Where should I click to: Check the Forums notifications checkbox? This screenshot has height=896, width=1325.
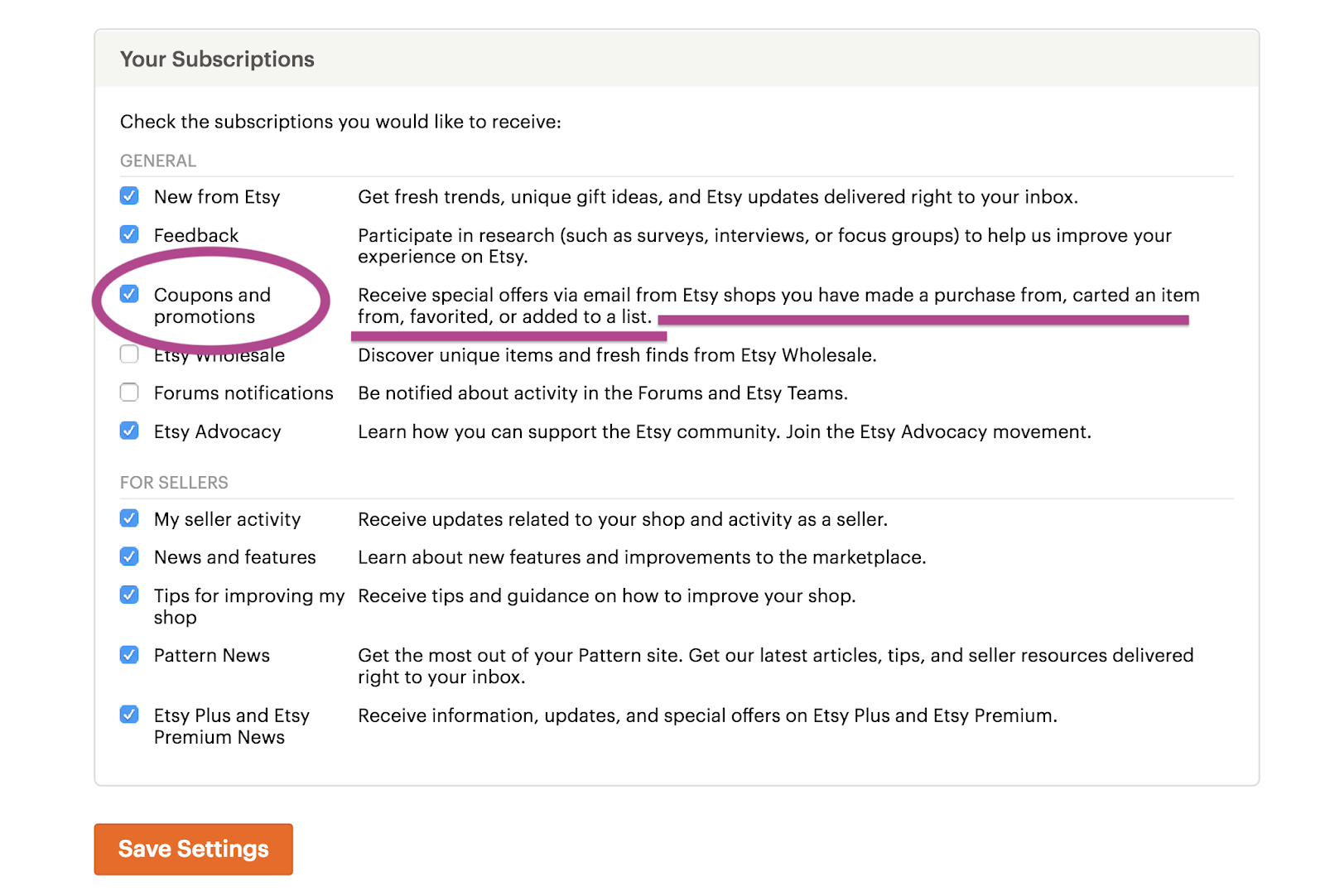coord(129,392)
